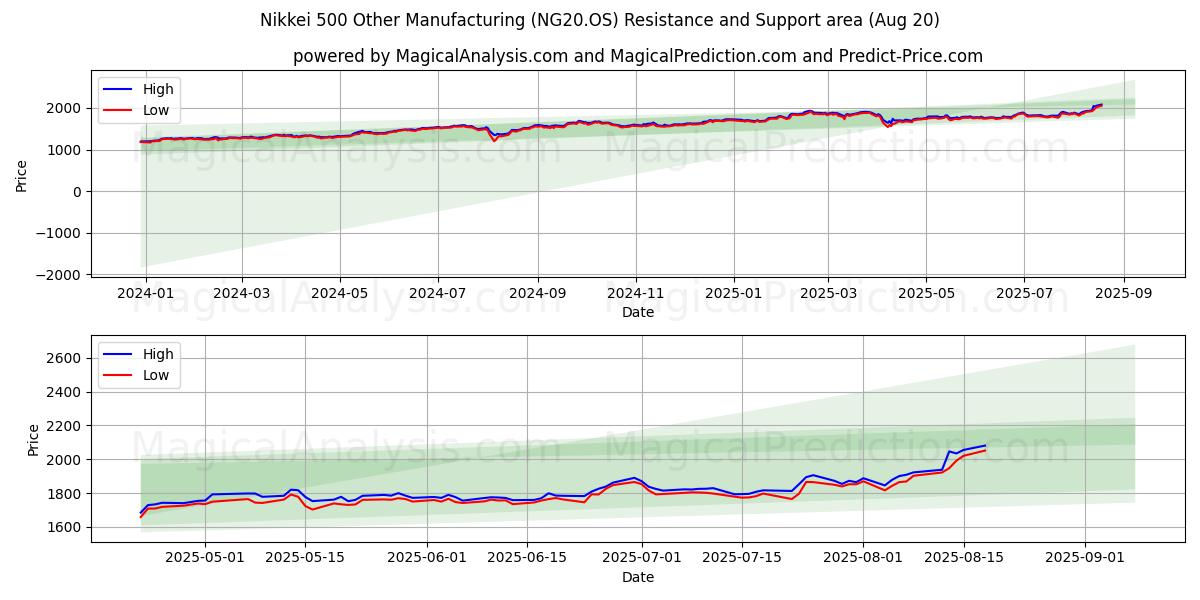1200x600 pixels.
Task: Click the '2025-05' date tick label
Action: coord(926,294)
